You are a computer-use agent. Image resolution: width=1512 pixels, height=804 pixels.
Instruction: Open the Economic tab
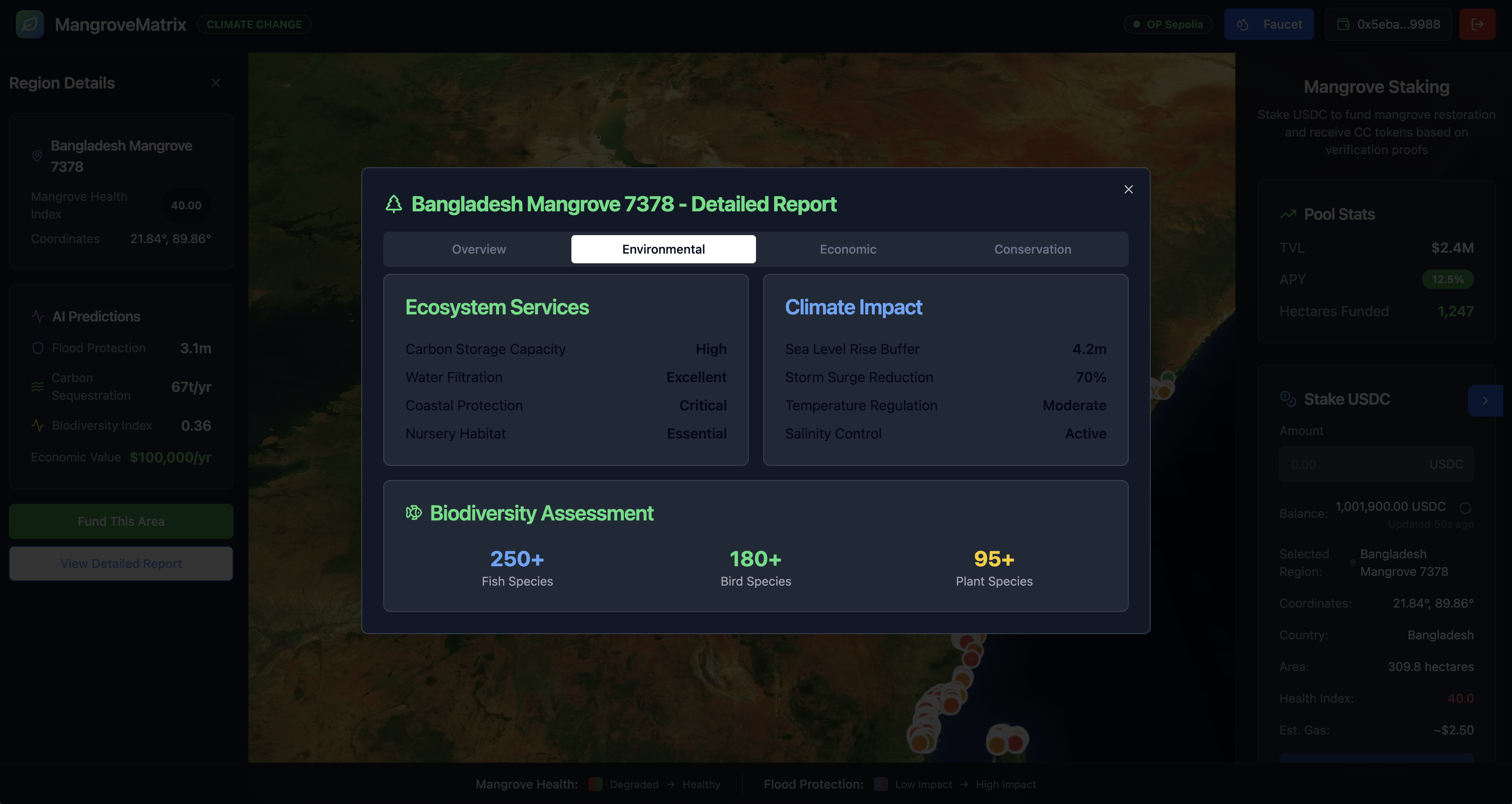coord(848,249)
